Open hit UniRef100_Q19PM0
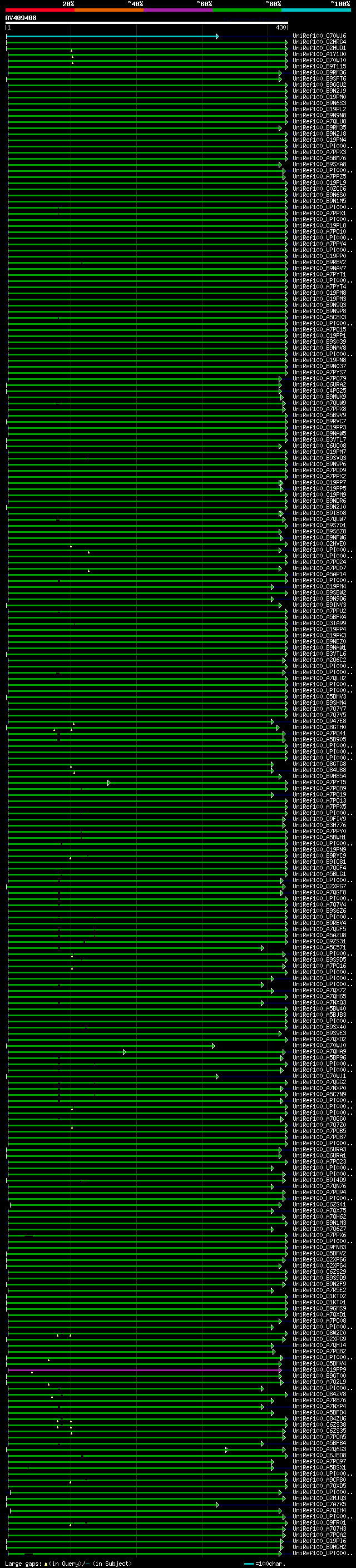 coord(319,97)
